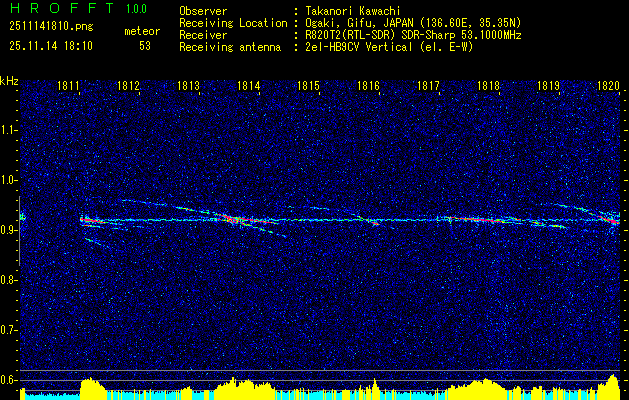Select the 1814 time axis label
629x400 pixels.
point(249,86)
